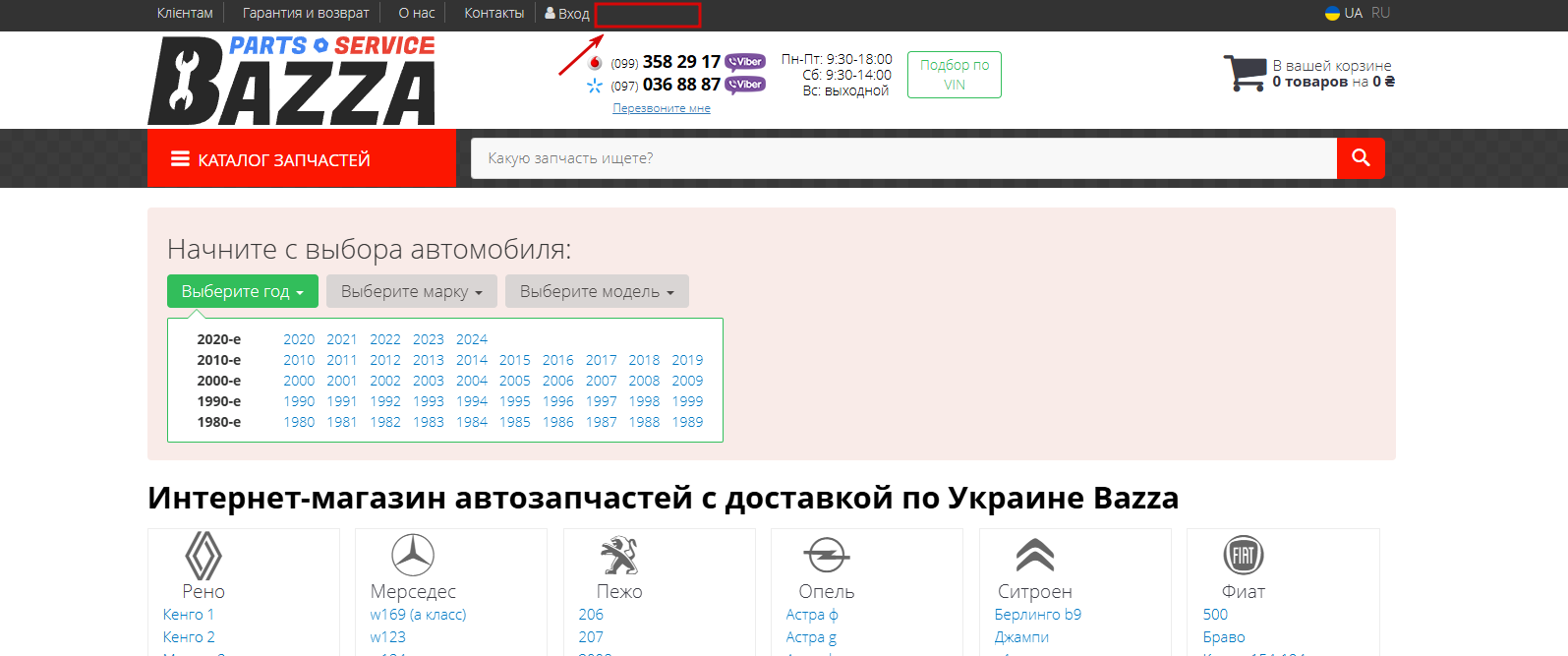
Task: Click the Viber badge next to 358 29 17
Action: tap(745, 62)
